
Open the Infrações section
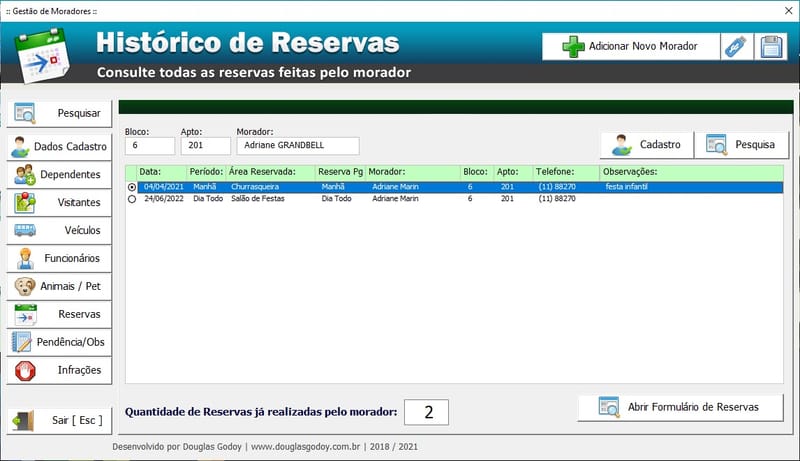pyautogui.click(x=59, y=370)
